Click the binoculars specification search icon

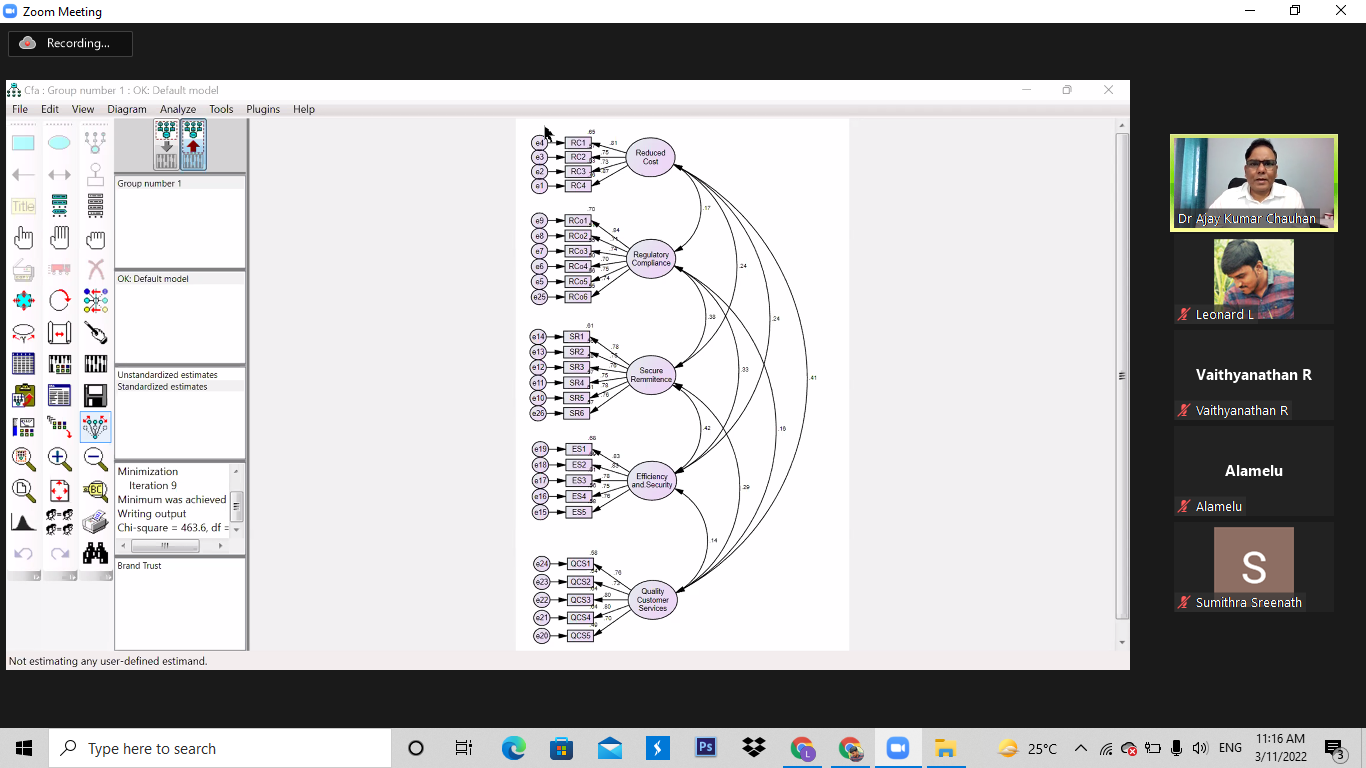point(95,553)
